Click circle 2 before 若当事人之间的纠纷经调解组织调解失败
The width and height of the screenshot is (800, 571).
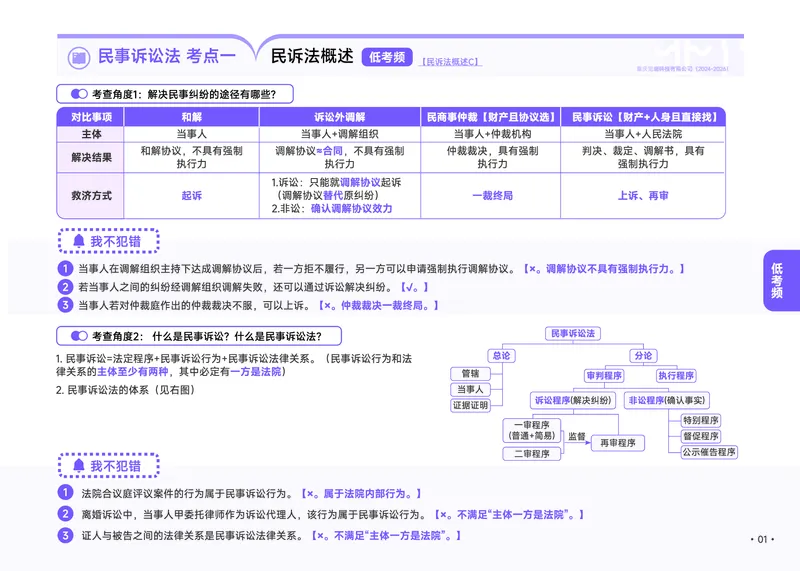(65, 287)
